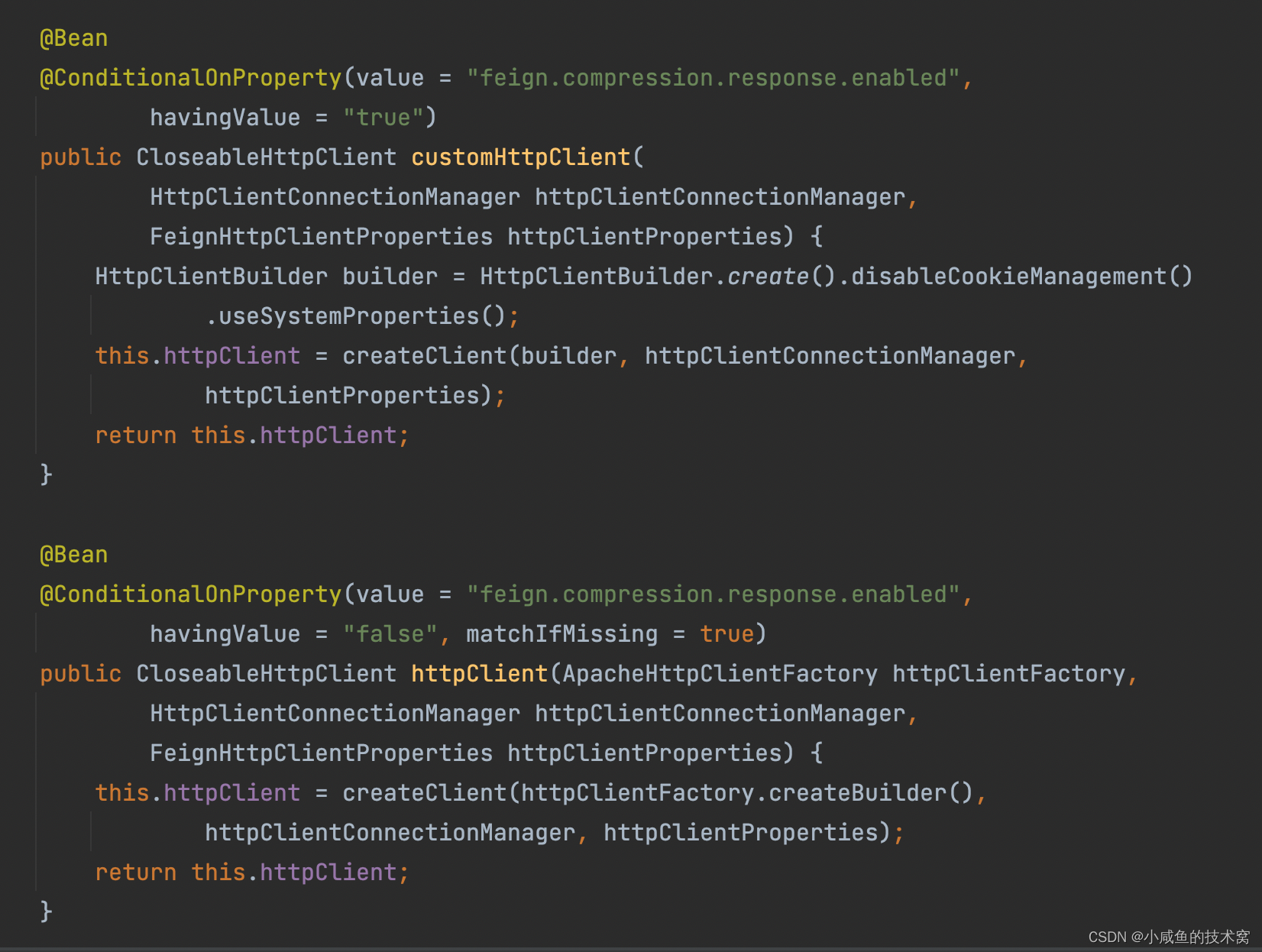Click the "true" havingValue string
Image resolution: width=1262 pixels, height=952 pixels.
pos(383,118)
